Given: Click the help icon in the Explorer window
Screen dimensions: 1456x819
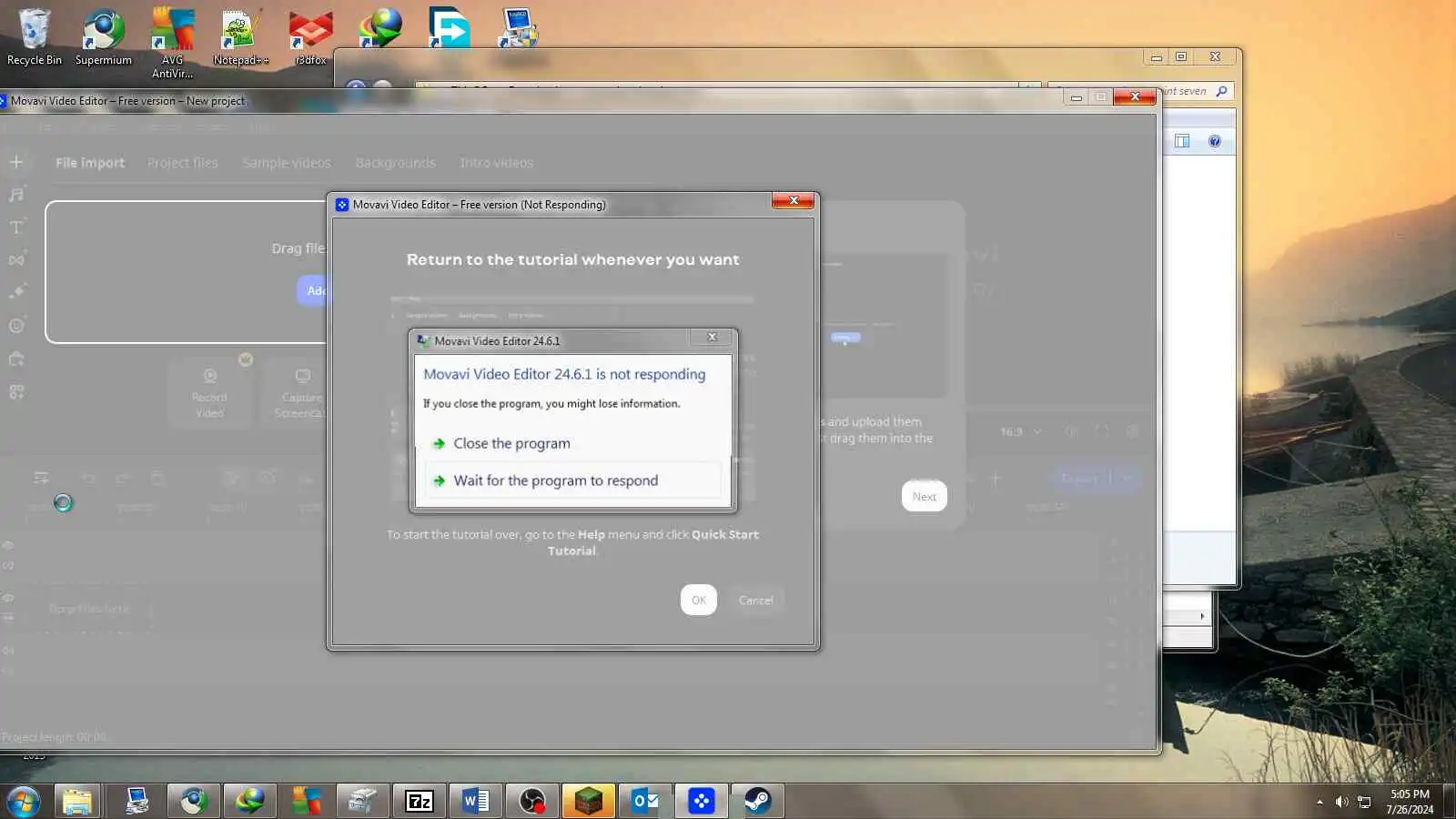Looking at the screenshot, I should pos(1214,141).
